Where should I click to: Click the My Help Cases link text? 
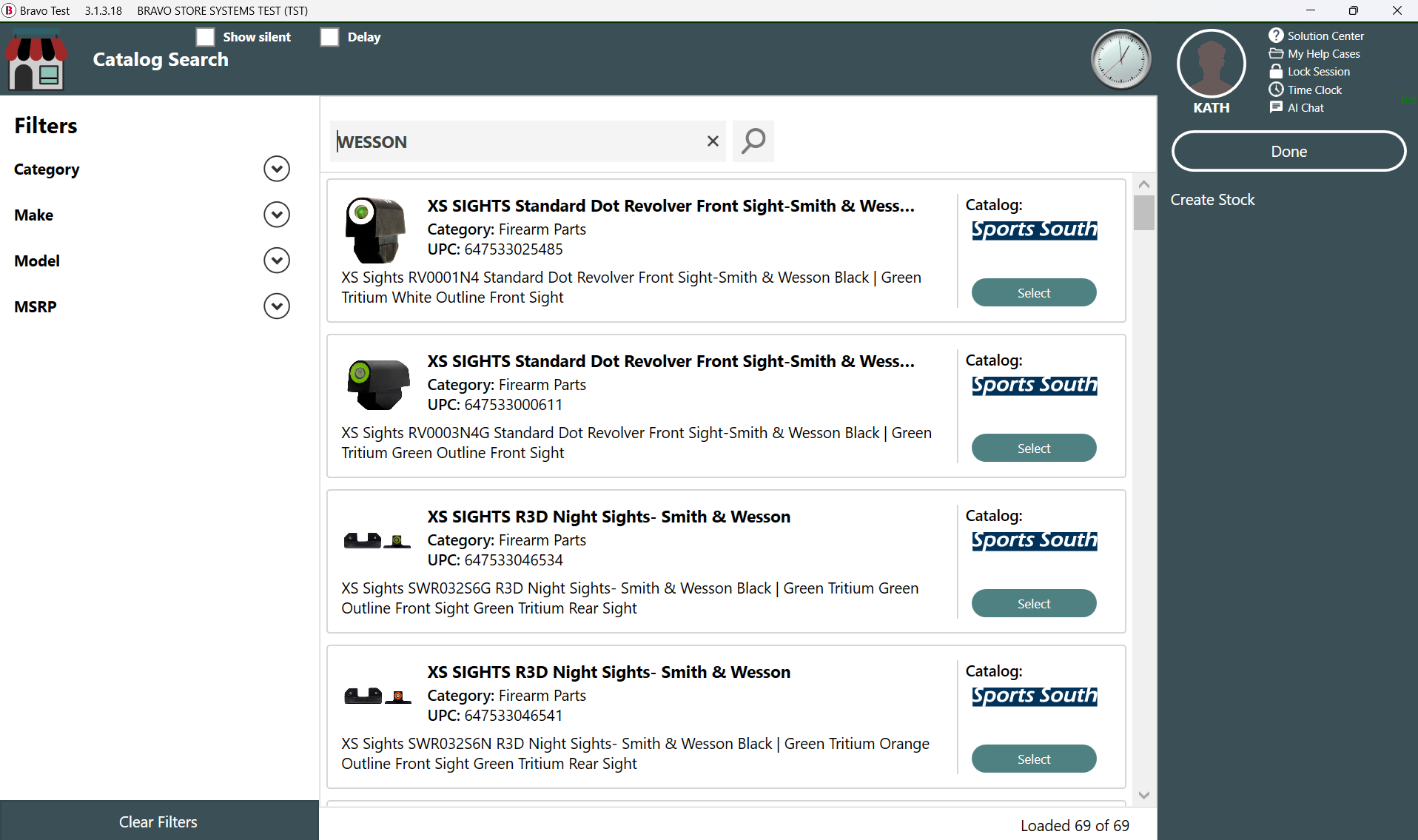pyautogui.click(x=1323, y=53)
